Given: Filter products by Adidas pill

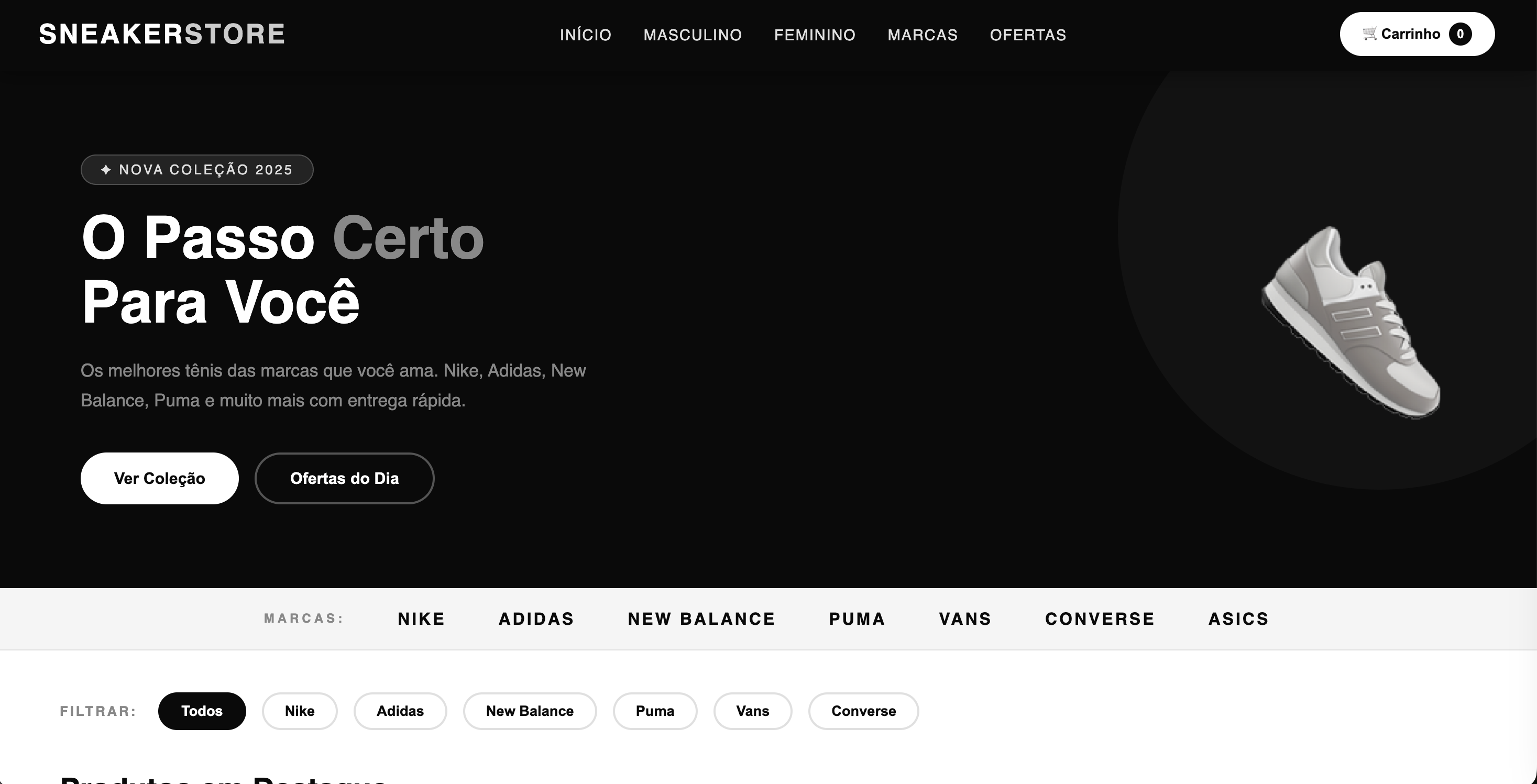Looking at the screenshot, I should coord(400,711).
